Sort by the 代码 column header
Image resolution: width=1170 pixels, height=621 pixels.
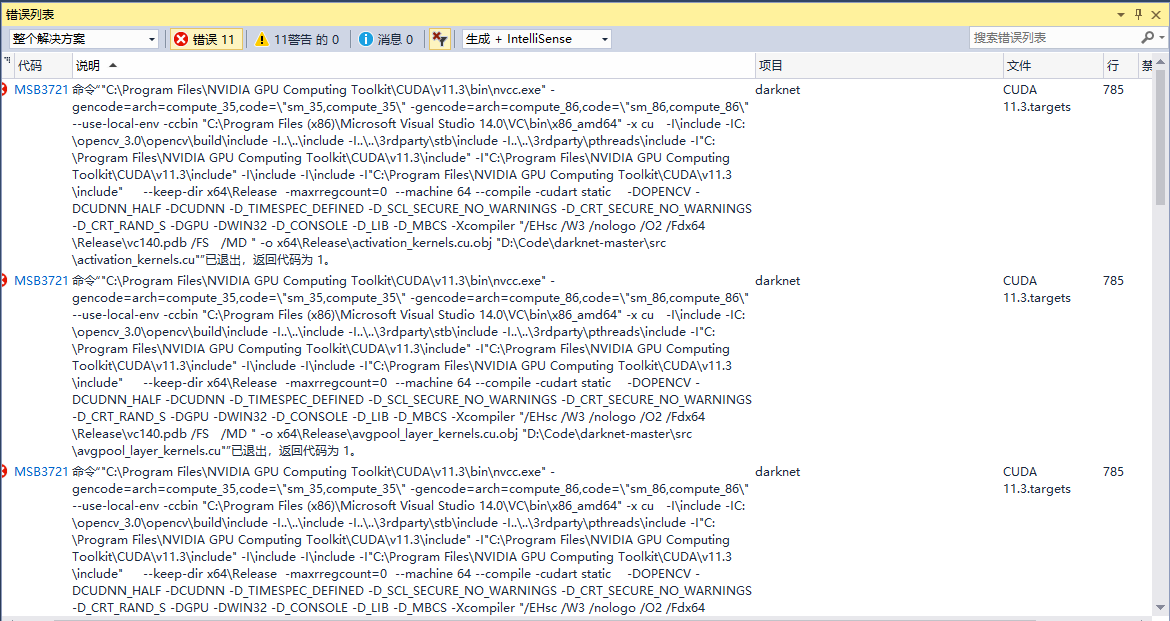(x=30, y=65)
